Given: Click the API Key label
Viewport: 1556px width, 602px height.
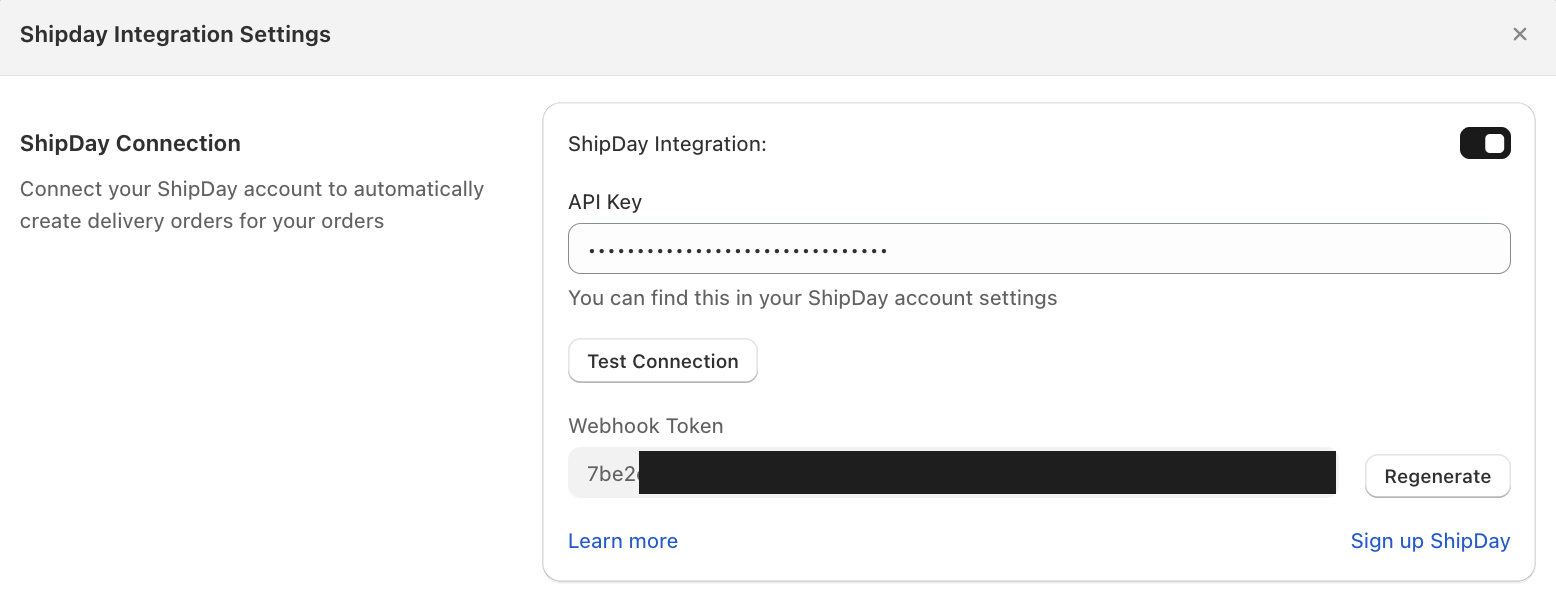Looking at the screenshot, I should [605, 202].
